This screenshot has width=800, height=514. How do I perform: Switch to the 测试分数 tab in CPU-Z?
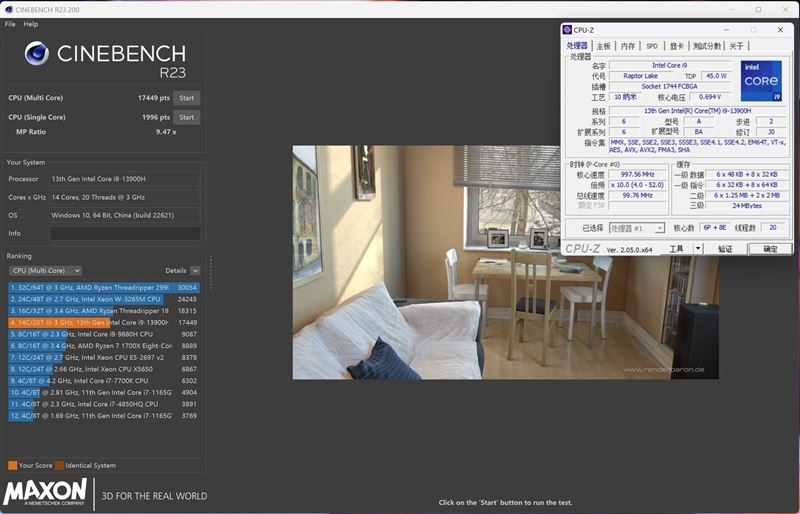click(x=707, y=46)
